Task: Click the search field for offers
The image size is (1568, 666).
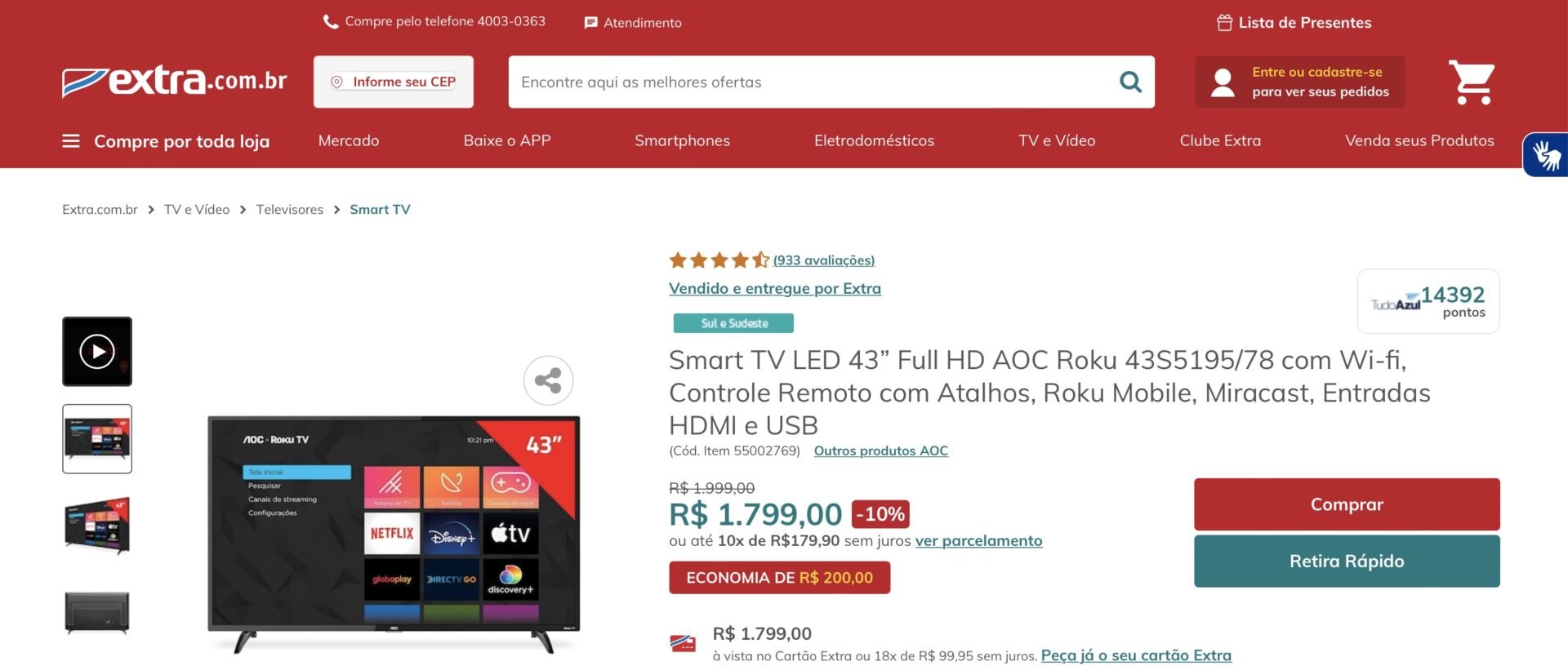Action: [x=813, y=82]
